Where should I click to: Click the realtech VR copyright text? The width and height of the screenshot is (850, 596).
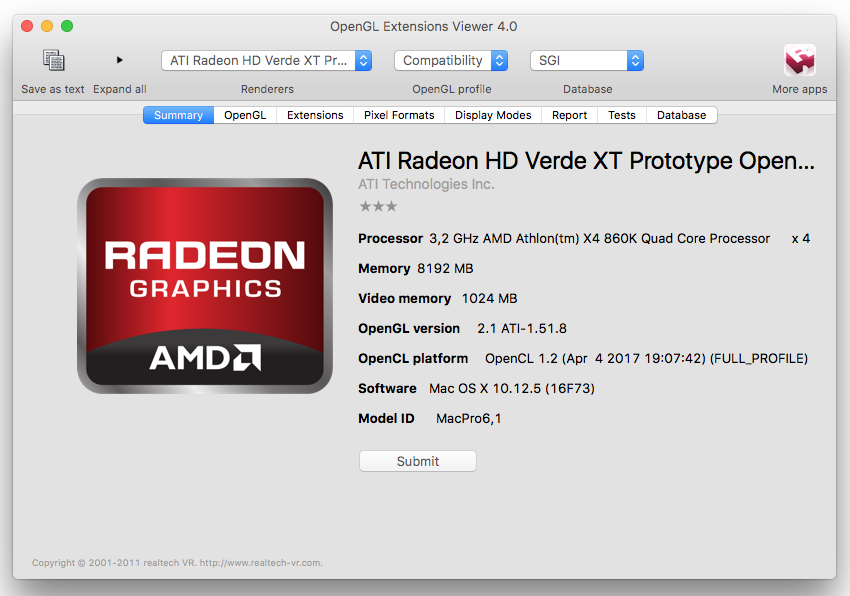click(x=177, y=563)
